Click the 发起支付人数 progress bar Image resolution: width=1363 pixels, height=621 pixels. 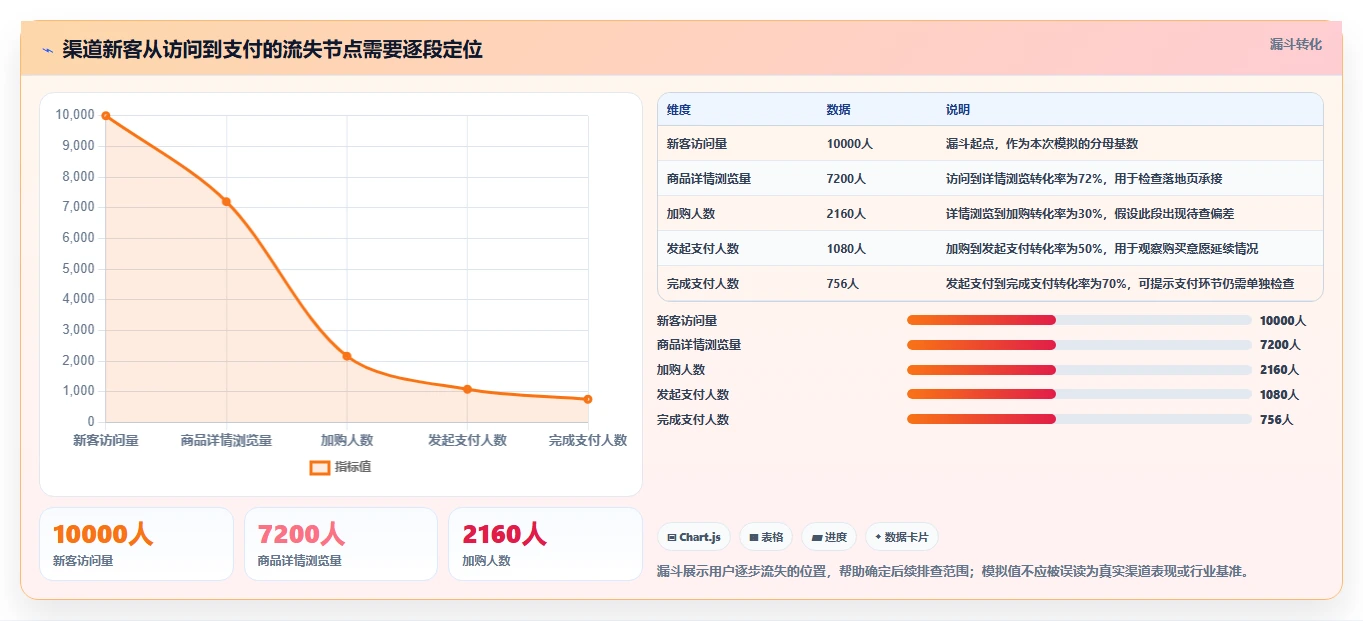point(1079,394)
